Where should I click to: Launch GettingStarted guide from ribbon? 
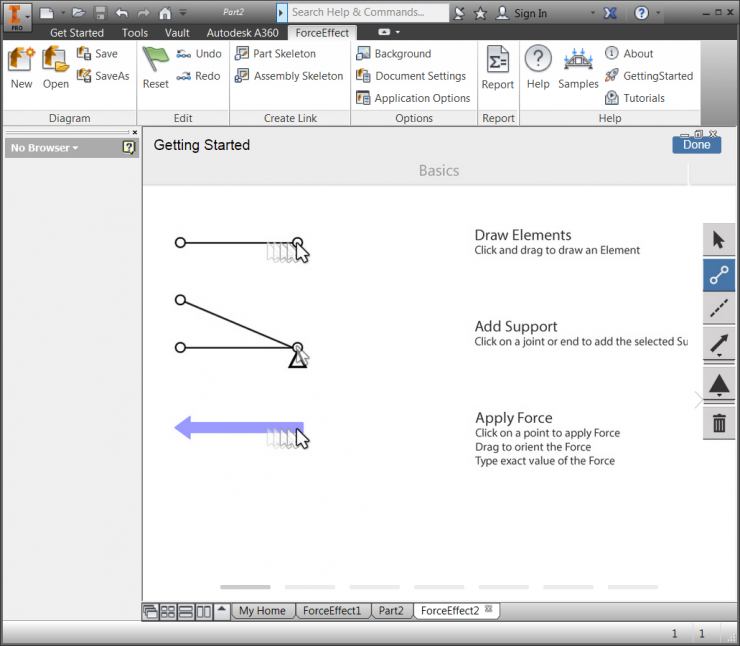click(649, 76)
